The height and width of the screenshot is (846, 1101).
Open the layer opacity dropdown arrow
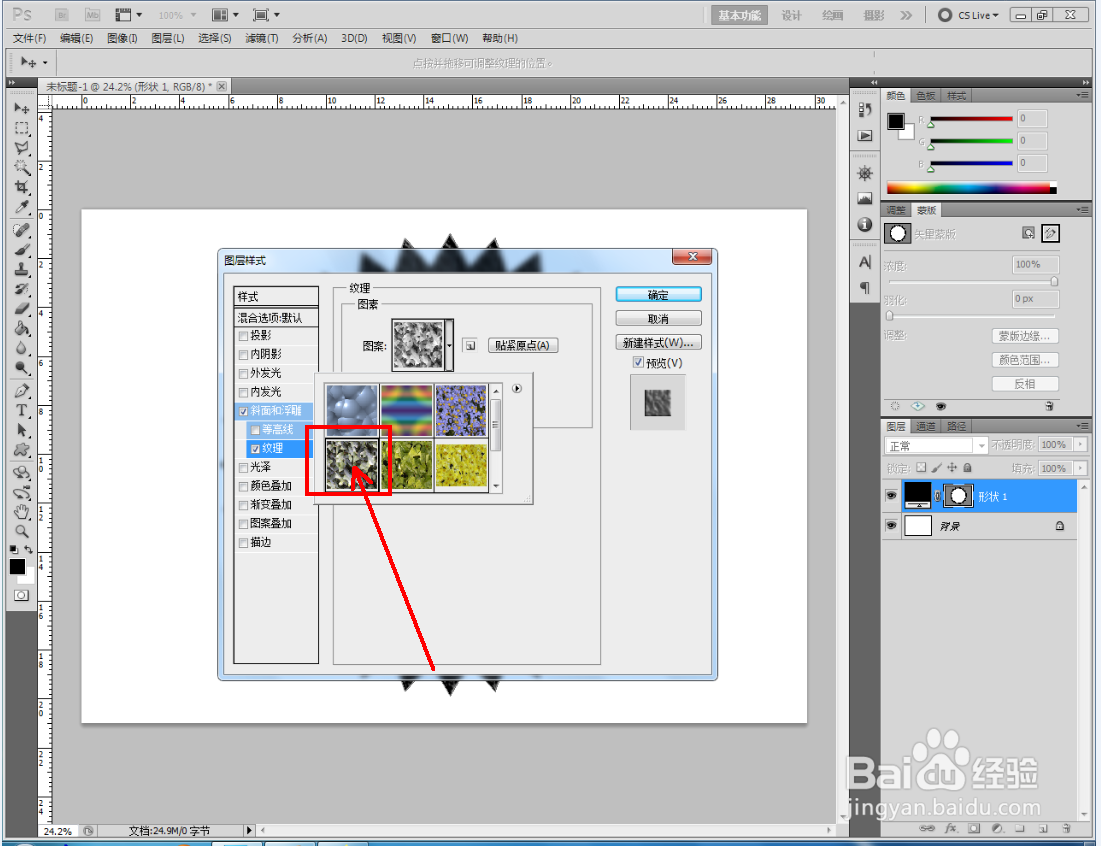[1081, 444]
